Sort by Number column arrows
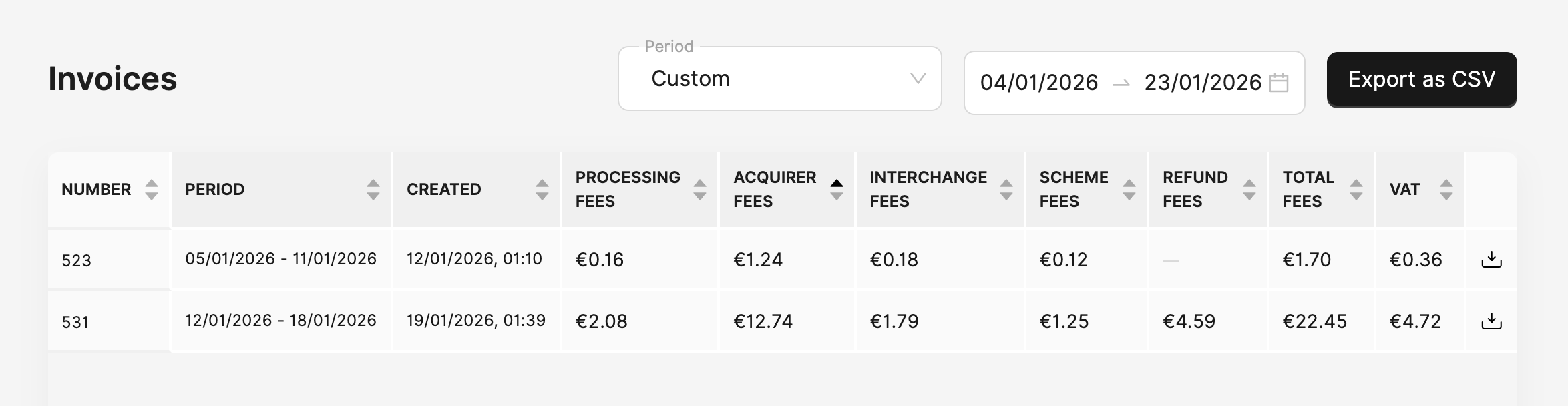The image size is (1568, 406). point(152,190)
